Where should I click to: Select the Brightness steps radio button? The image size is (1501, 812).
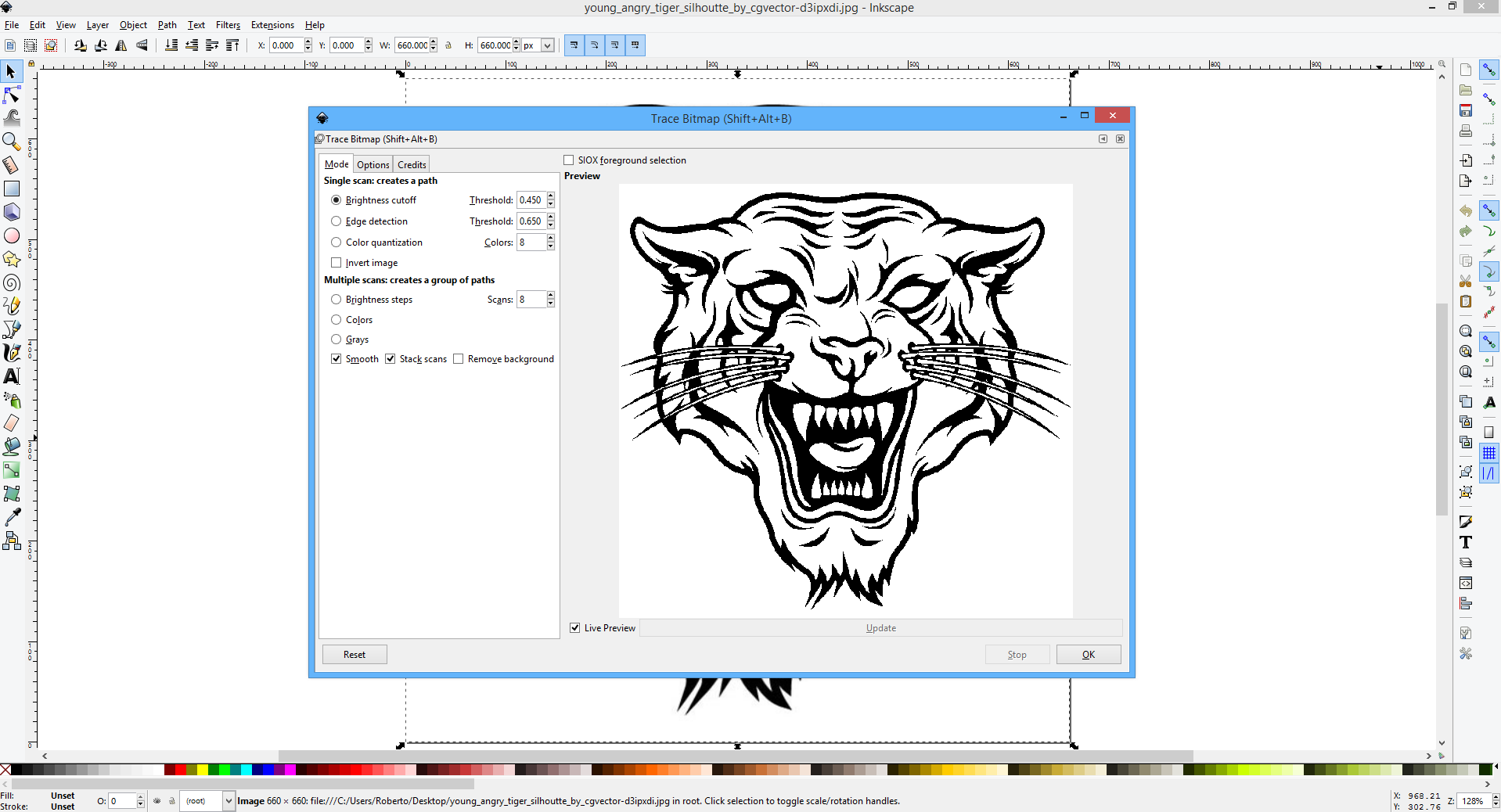point(336,300)
